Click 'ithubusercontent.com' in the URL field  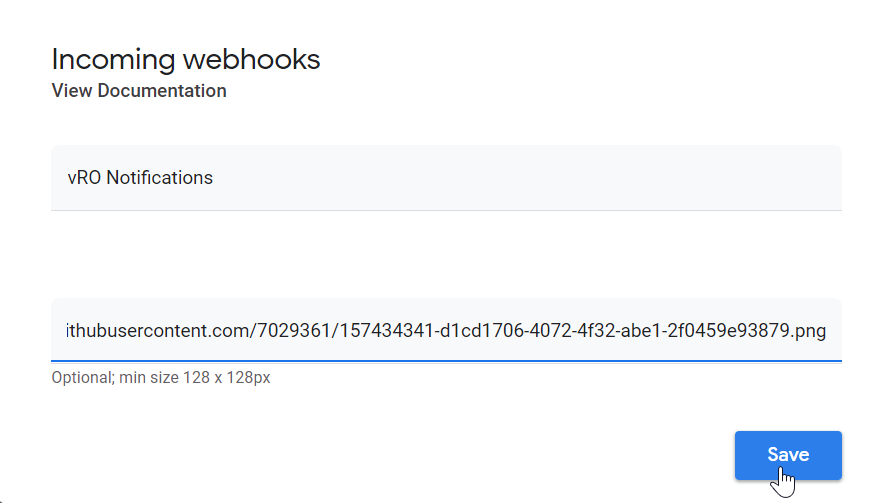pos(150,330)
